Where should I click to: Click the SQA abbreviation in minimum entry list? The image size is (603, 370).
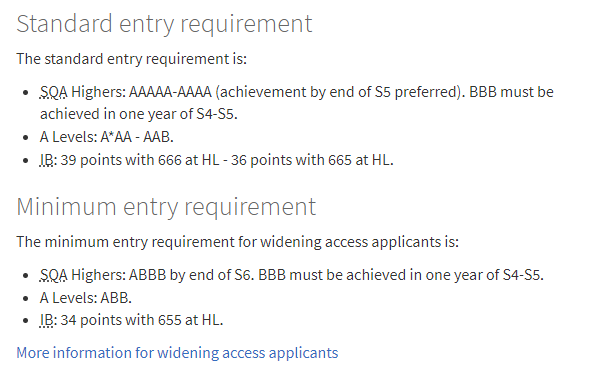[53, 275]
